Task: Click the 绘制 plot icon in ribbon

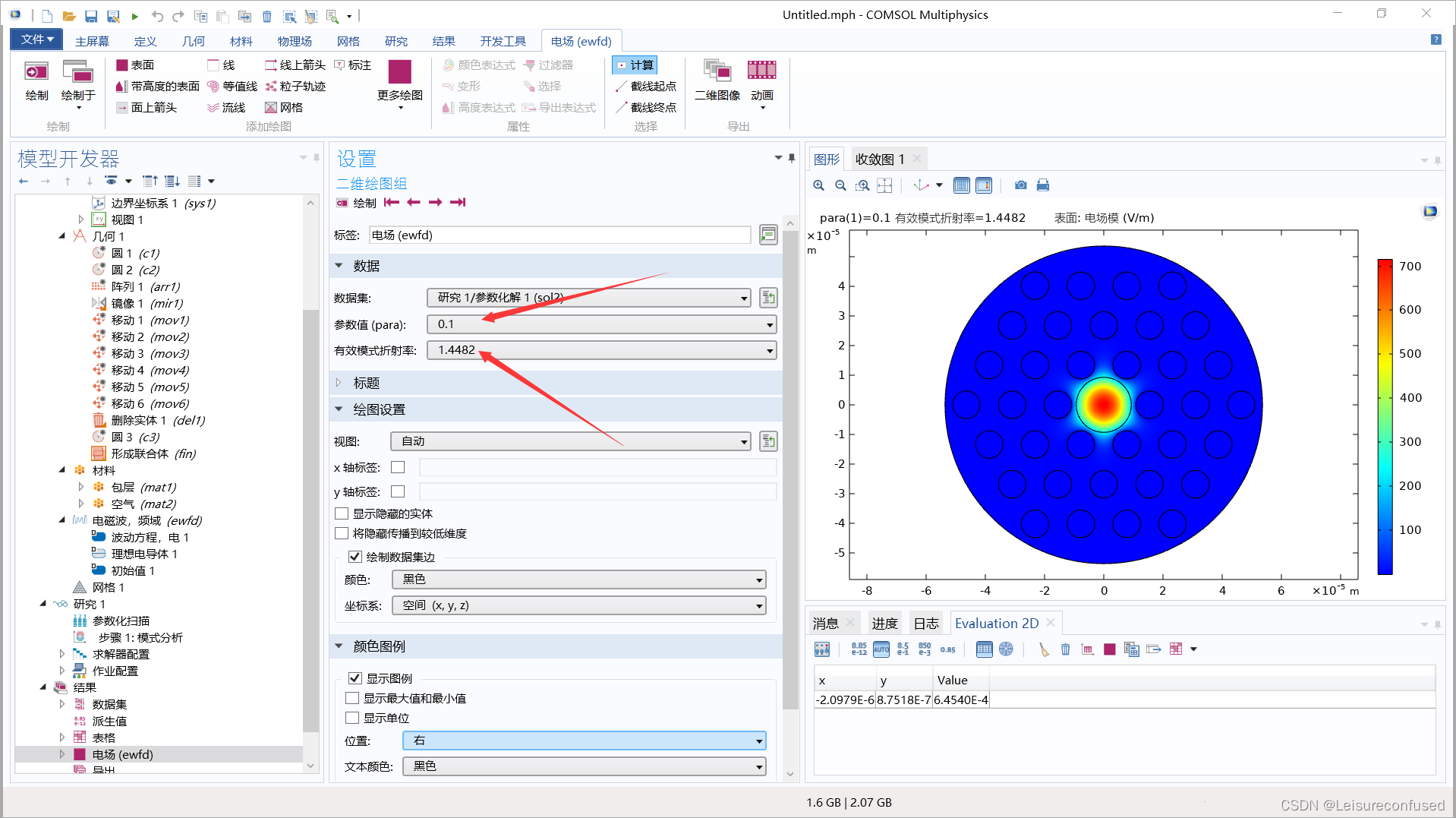Action: point(36,81)
